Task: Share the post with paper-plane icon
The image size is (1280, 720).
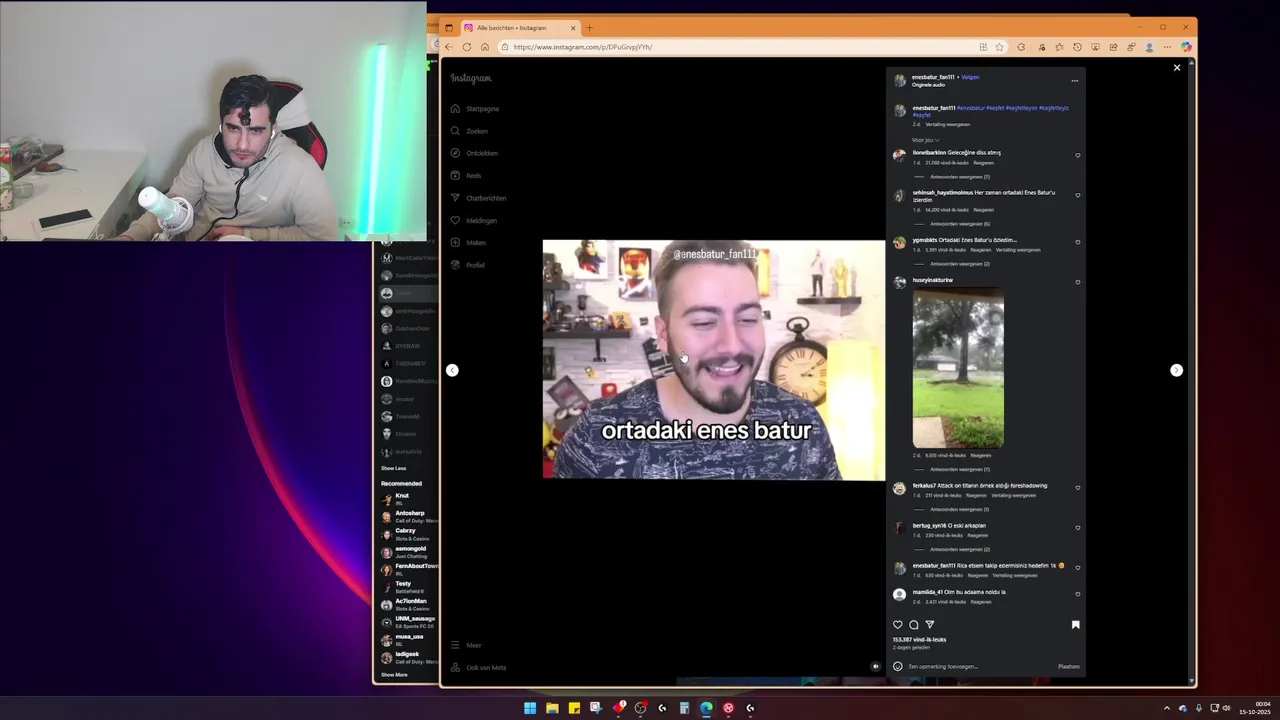Action: (x=929, y=625)
